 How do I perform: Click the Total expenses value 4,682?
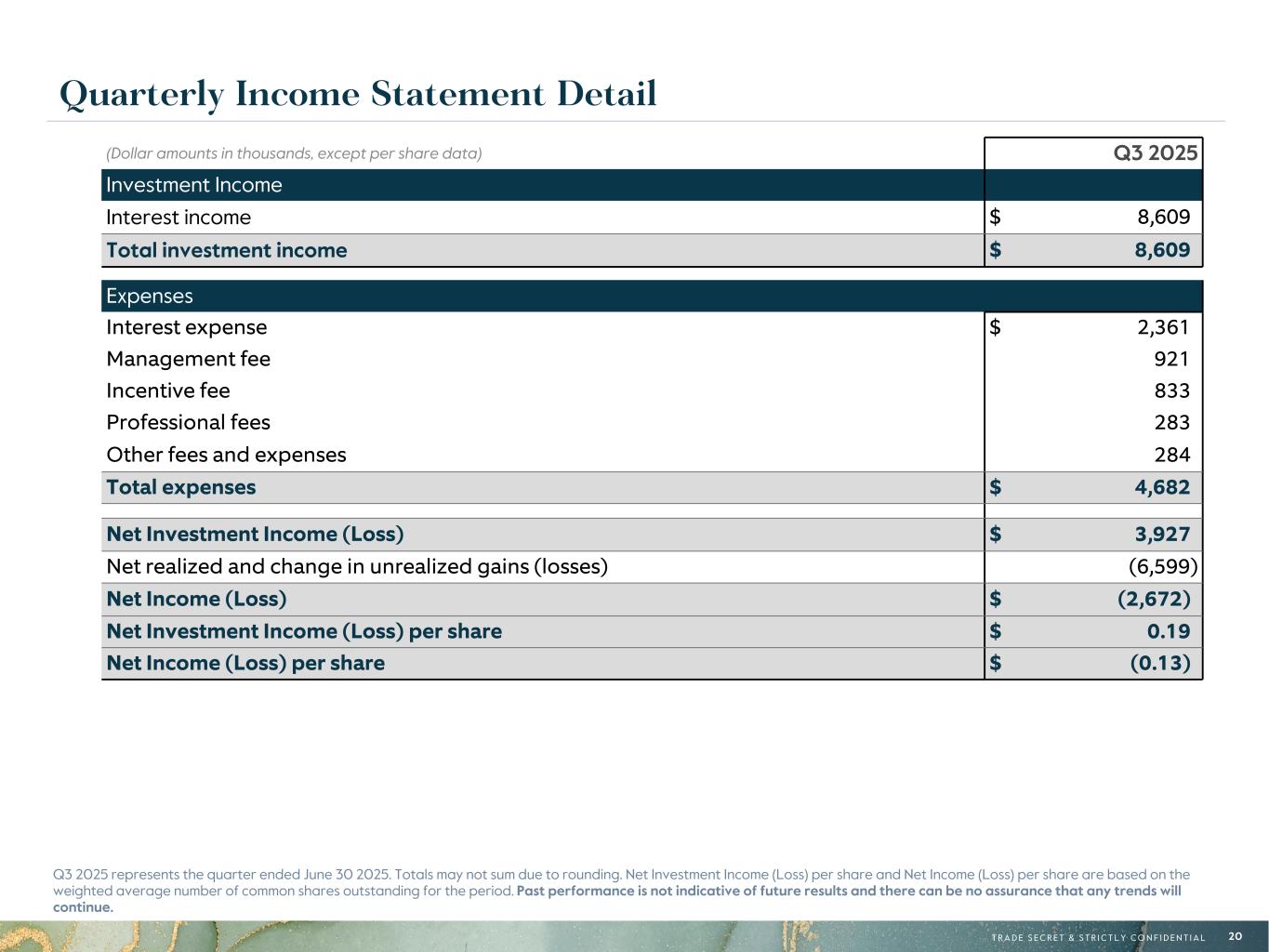click(x=1162, y=487)
